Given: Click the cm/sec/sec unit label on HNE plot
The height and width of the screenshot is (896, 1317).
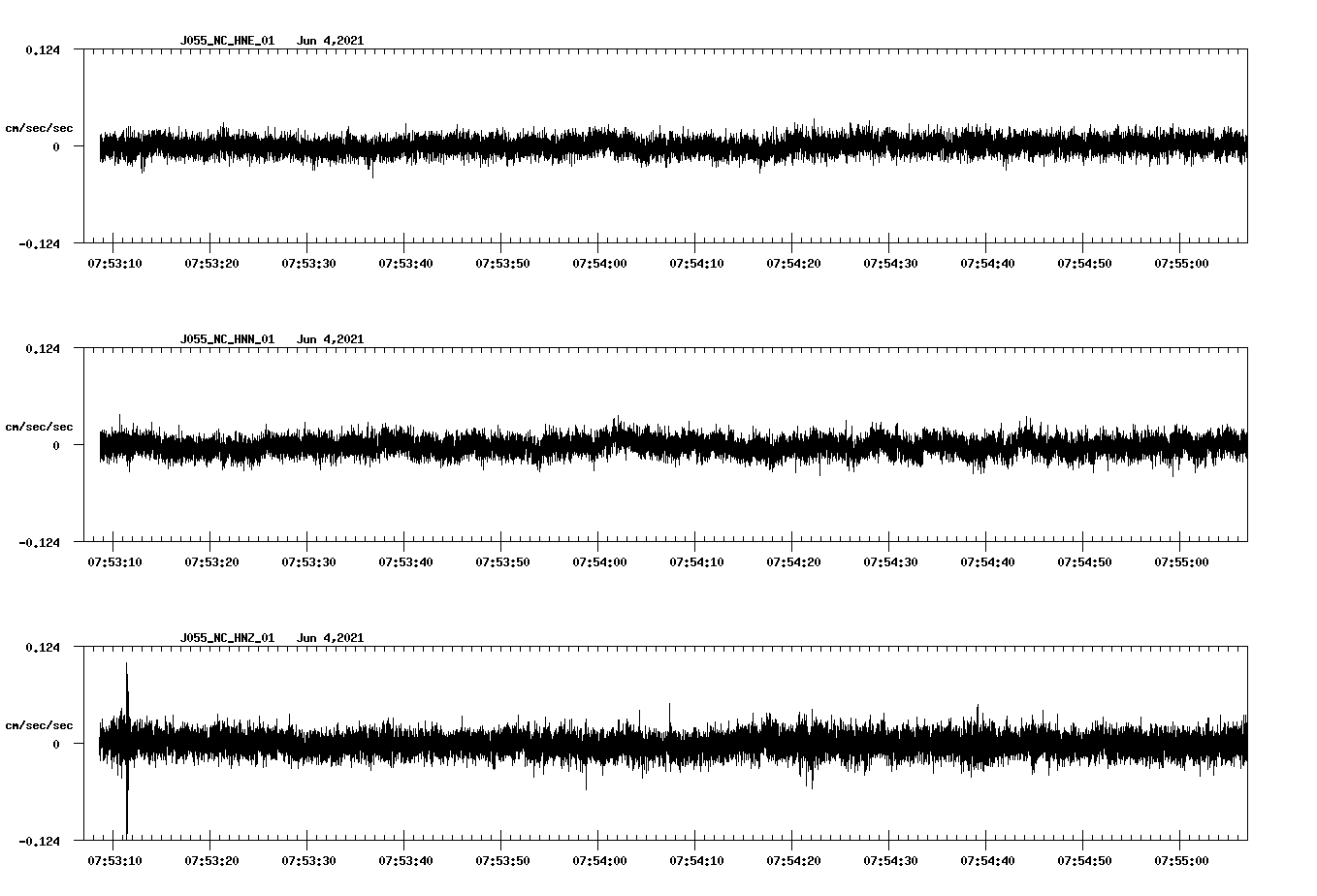Looking at the screenshot, I should point(39,128).
